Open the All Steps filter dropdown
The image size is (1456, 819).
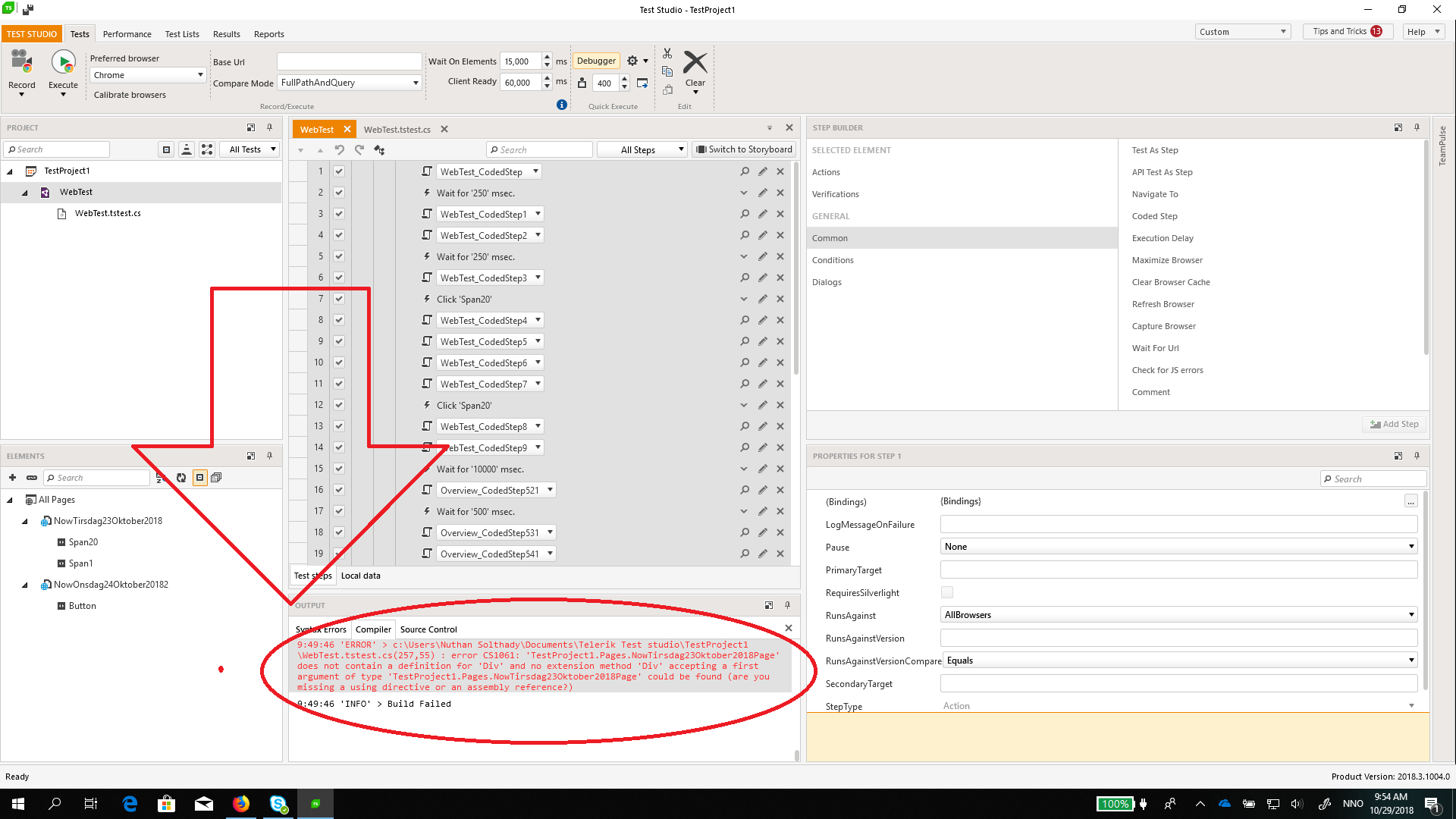coord(642,150)
